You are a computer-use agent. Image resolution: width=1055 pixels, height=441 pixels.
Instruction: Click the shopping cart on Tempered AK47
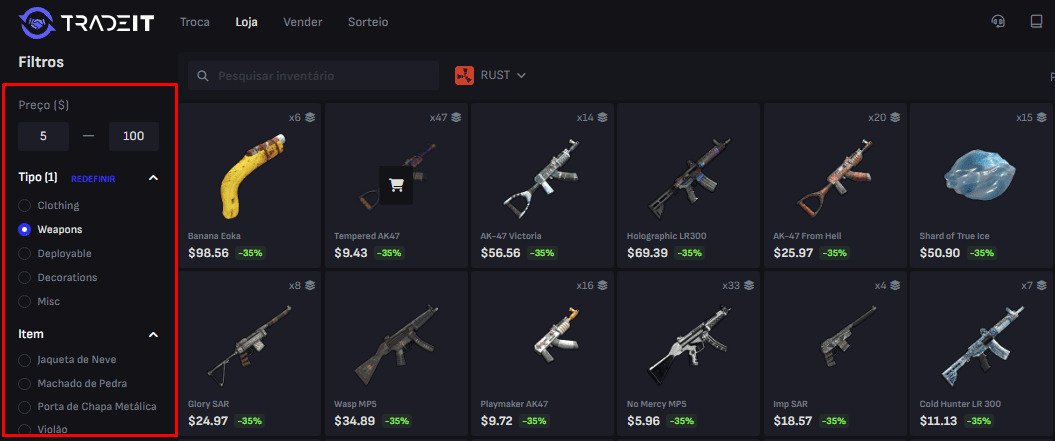(x=396, y=185)
